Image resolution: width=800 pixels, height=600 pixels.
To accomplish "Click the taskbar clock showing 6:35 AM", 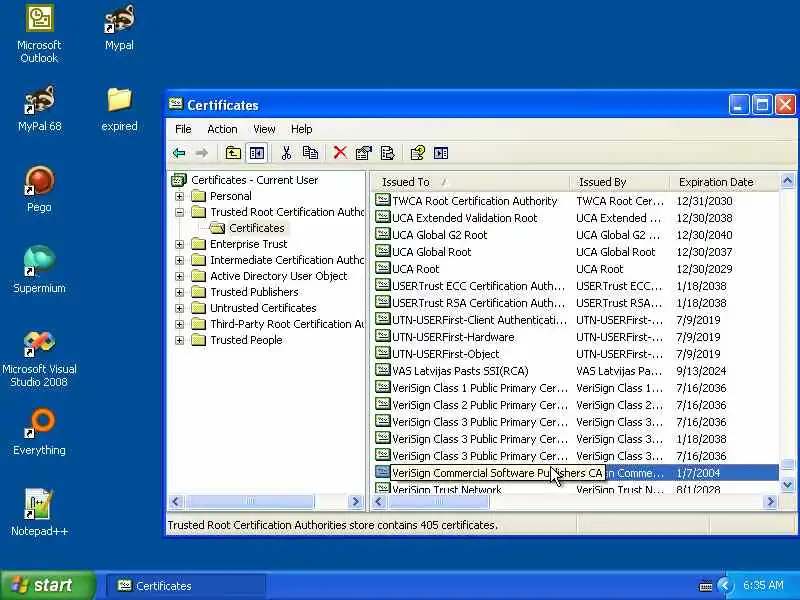I will click(763, 585).
